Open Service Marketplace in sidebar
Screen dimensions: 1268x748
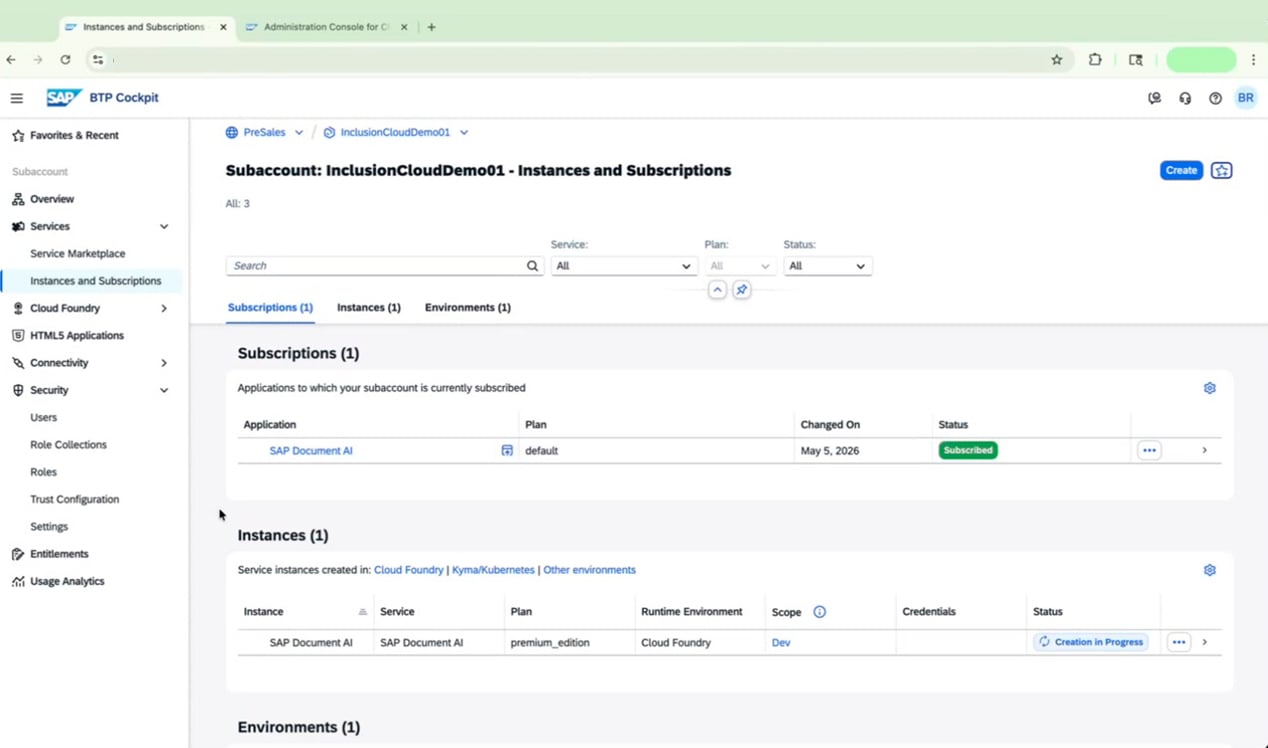point(78,254)
